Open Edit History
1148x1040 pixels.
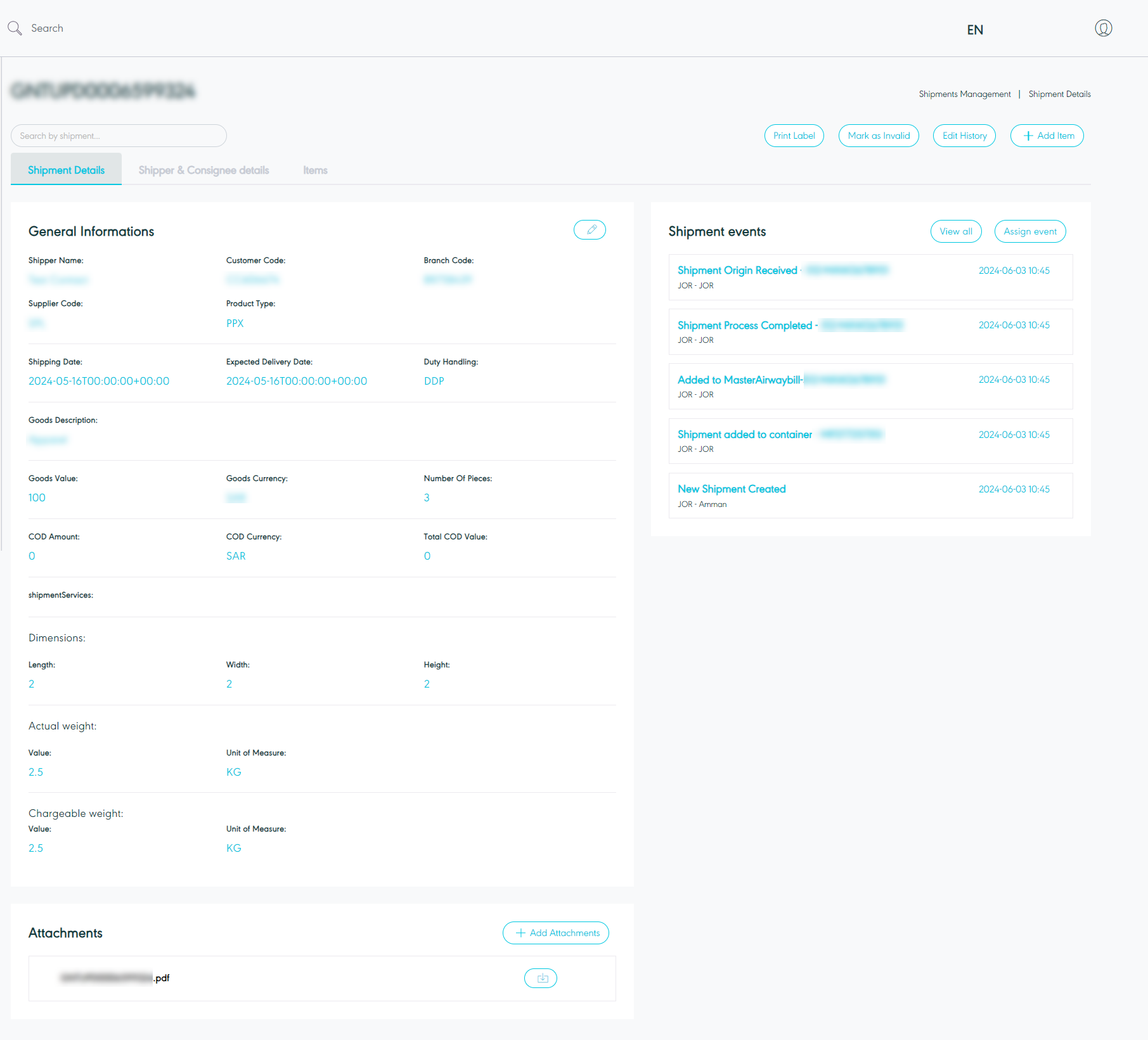click(964, 136)
